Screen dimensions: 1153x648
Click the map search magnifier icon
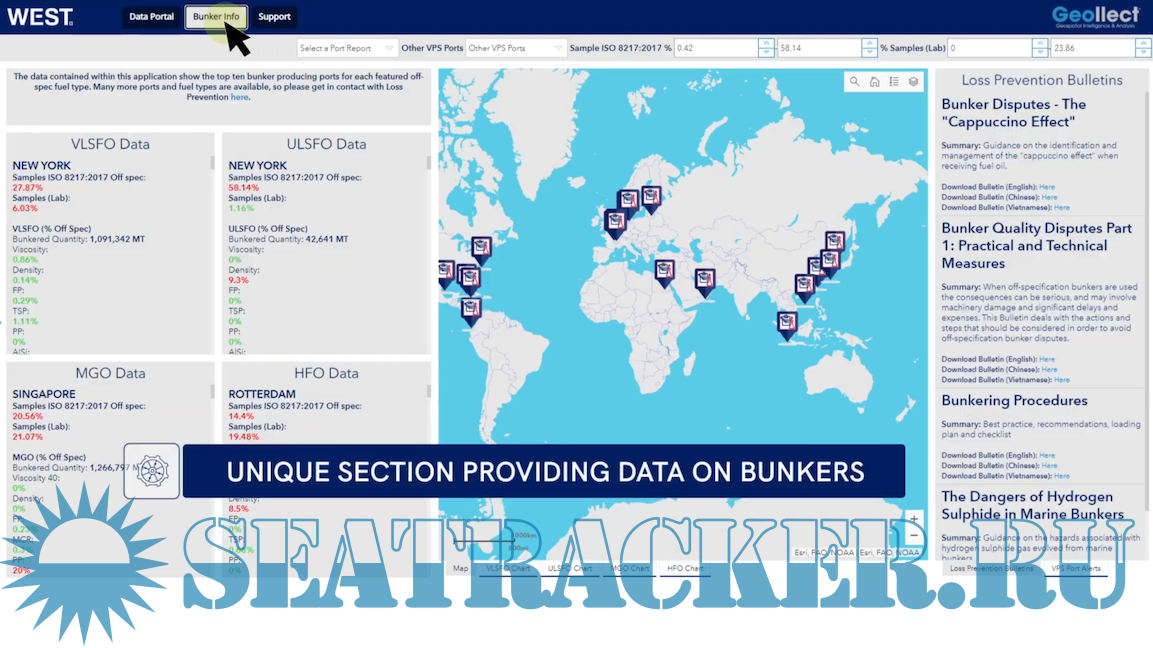(854, 82)
